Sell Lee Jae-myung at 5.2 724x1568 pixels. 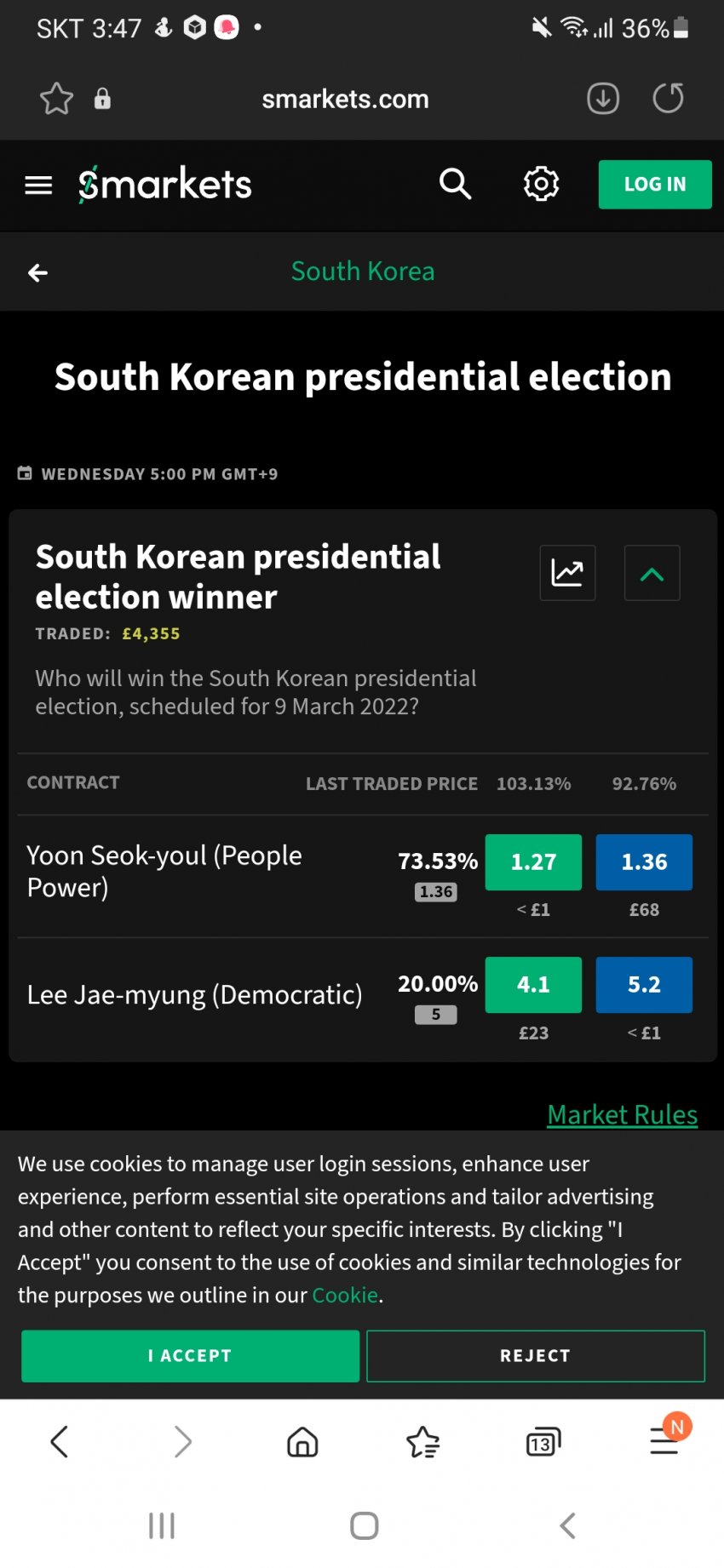pyautogui.click(x=644, y=985)
